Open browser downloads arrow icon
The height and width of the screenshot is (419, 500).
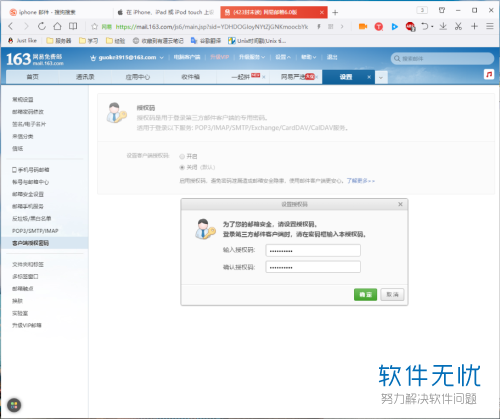pos(443,26)
